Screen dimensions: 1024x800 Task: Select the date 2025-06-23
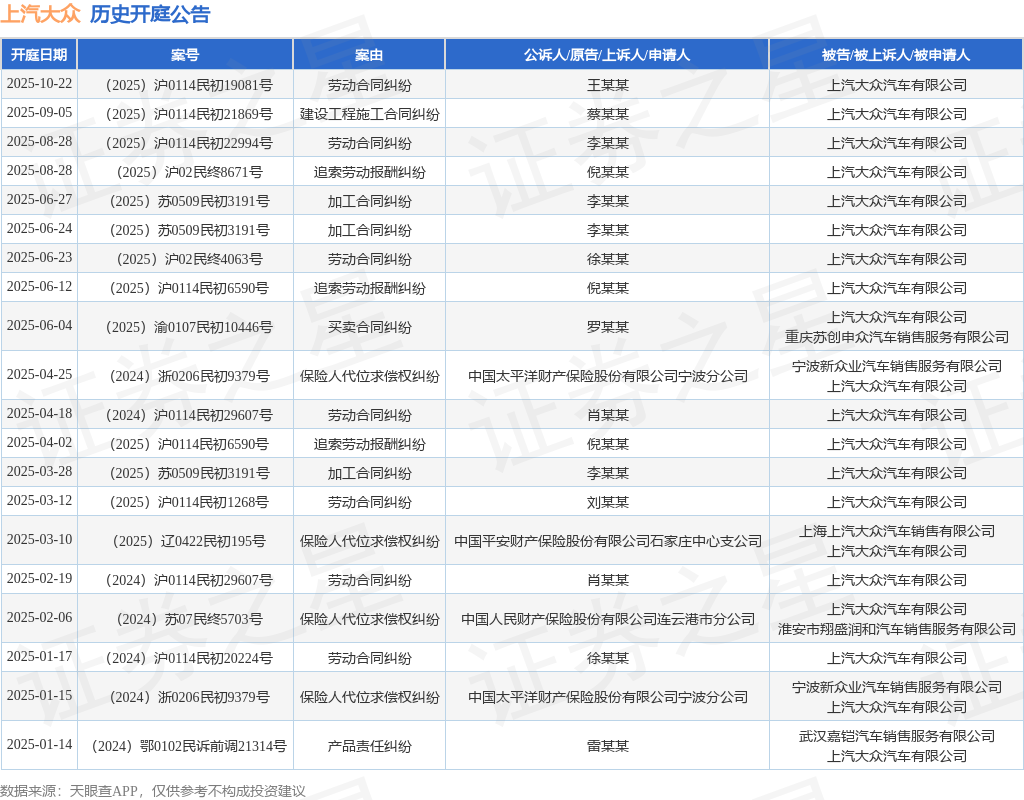coord(39,257)
